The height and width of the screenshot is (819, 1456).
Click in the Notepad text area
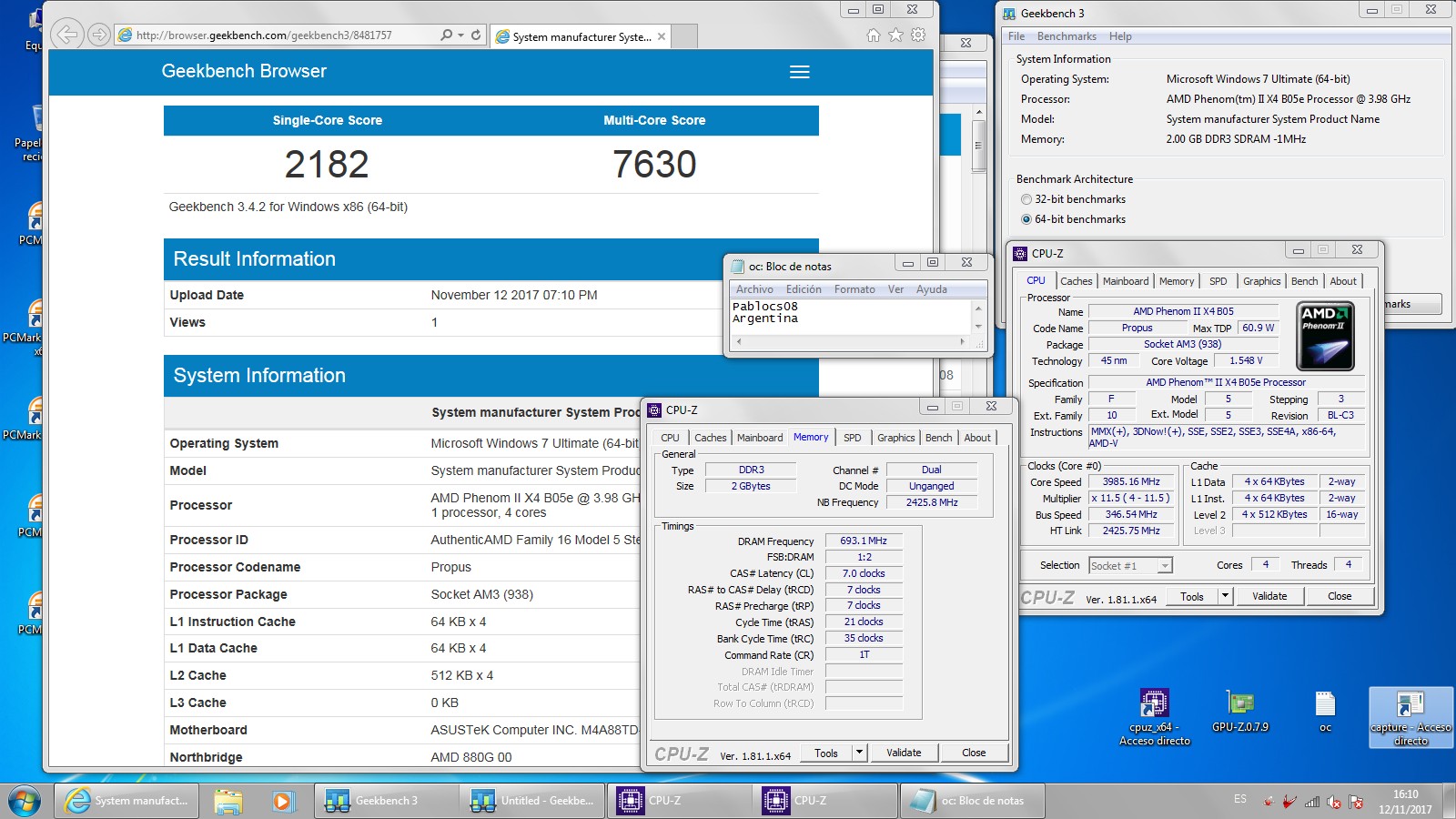(x=851, y=318)
